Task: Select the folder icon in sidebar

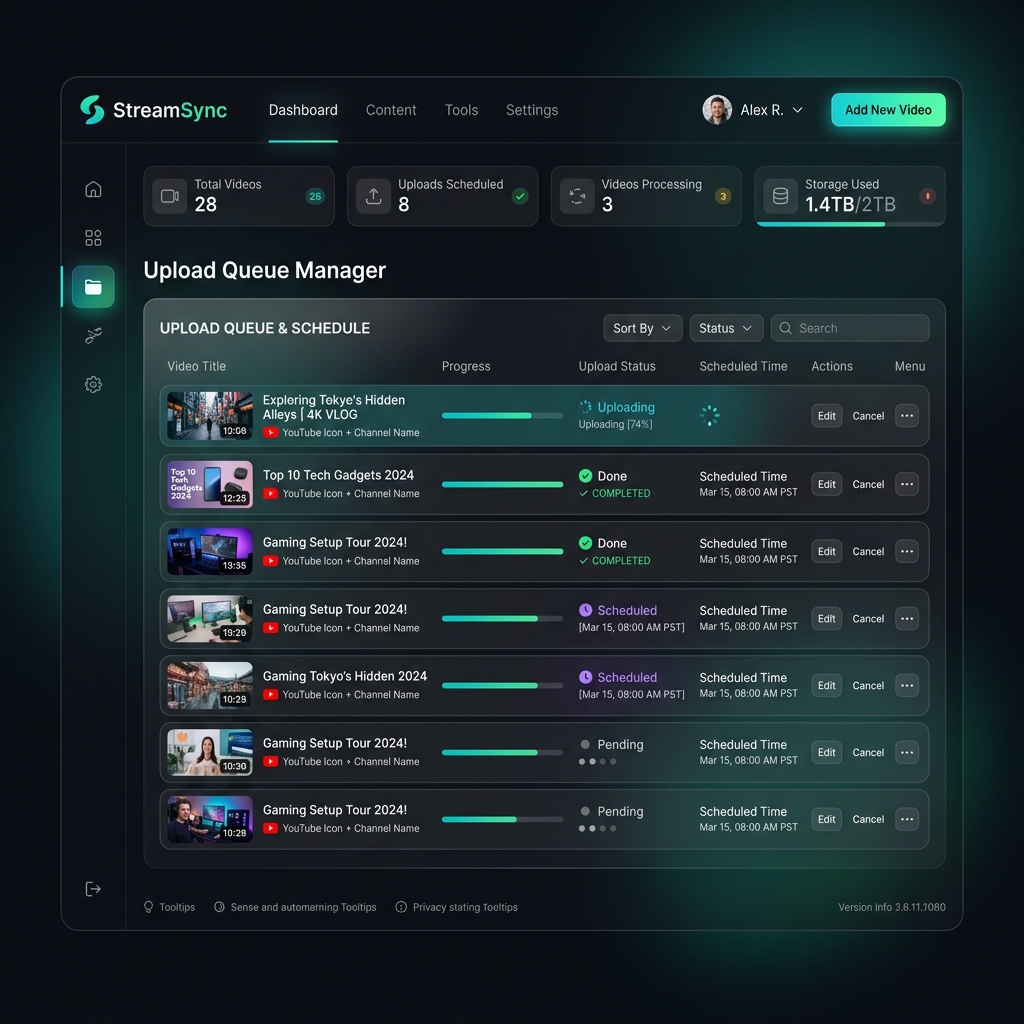Action: click(x=93, y=287)
